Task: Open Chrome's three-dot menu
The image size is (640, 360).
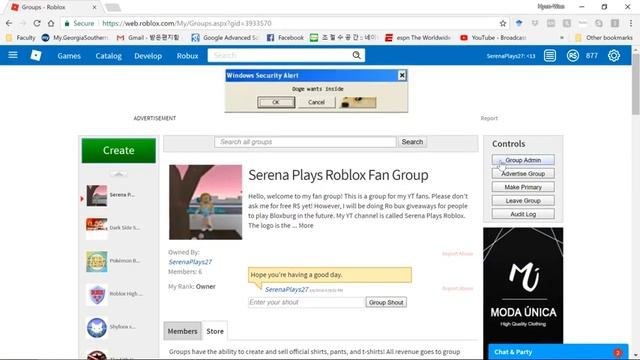Action: (631, 23)
